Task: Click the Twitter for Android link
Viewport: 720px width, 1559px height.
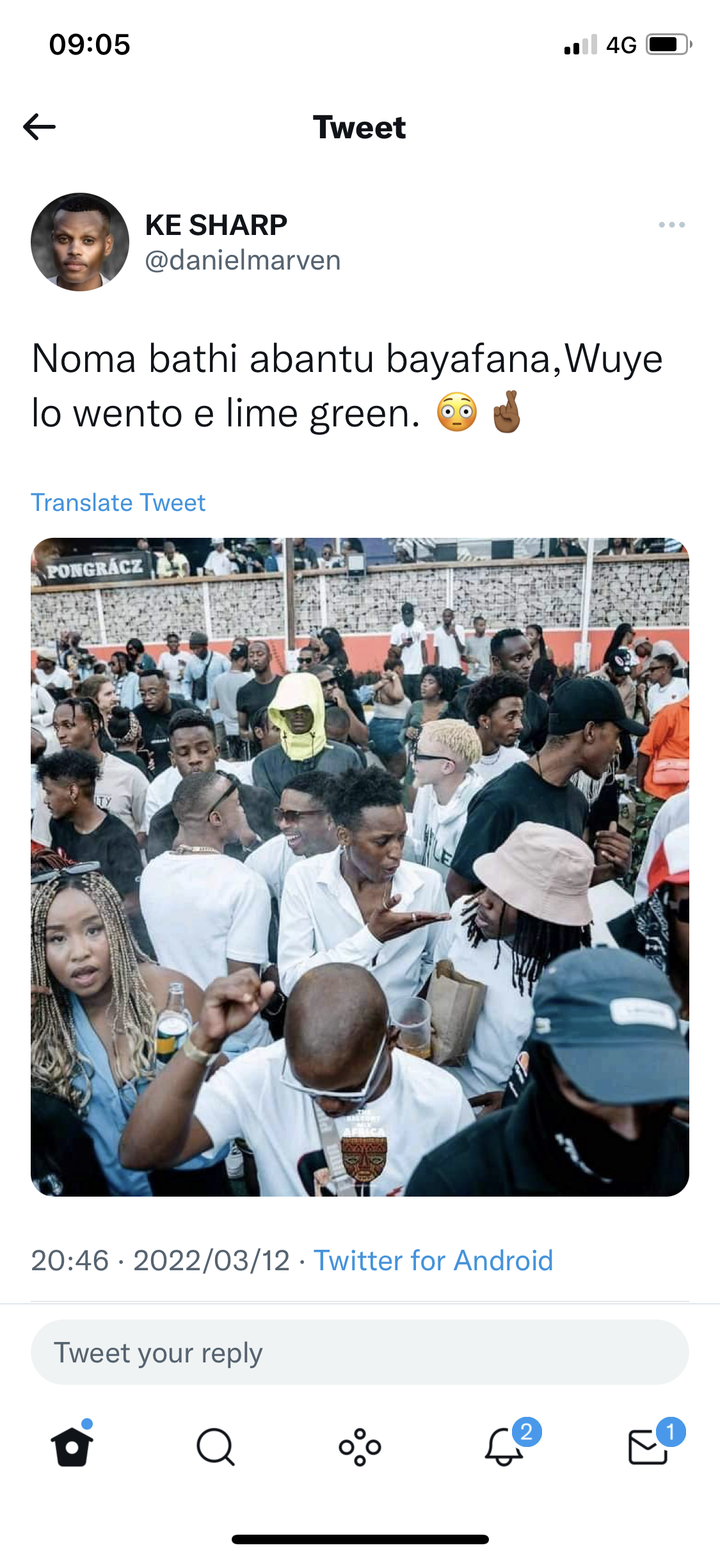Action: click(x=433, y=1260)
